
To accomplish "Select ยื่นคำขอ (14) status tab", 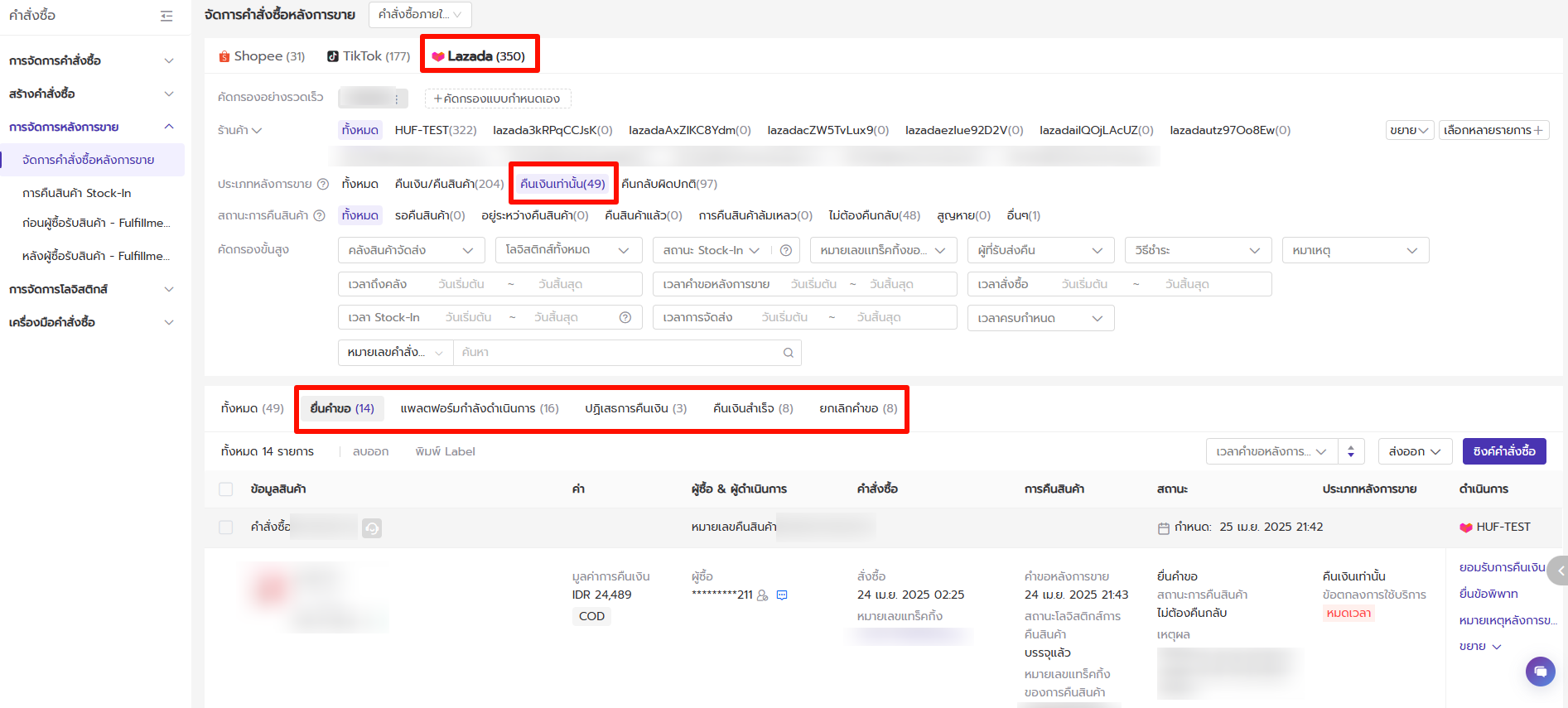I will (x=342, y=408).
